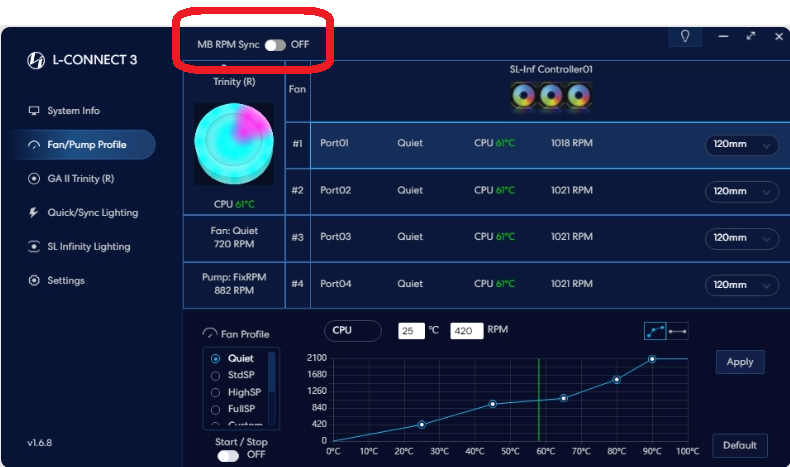The image size is (790, 467).
Task: Open GA II Trinity (R) page
Action: coord(81,179)
